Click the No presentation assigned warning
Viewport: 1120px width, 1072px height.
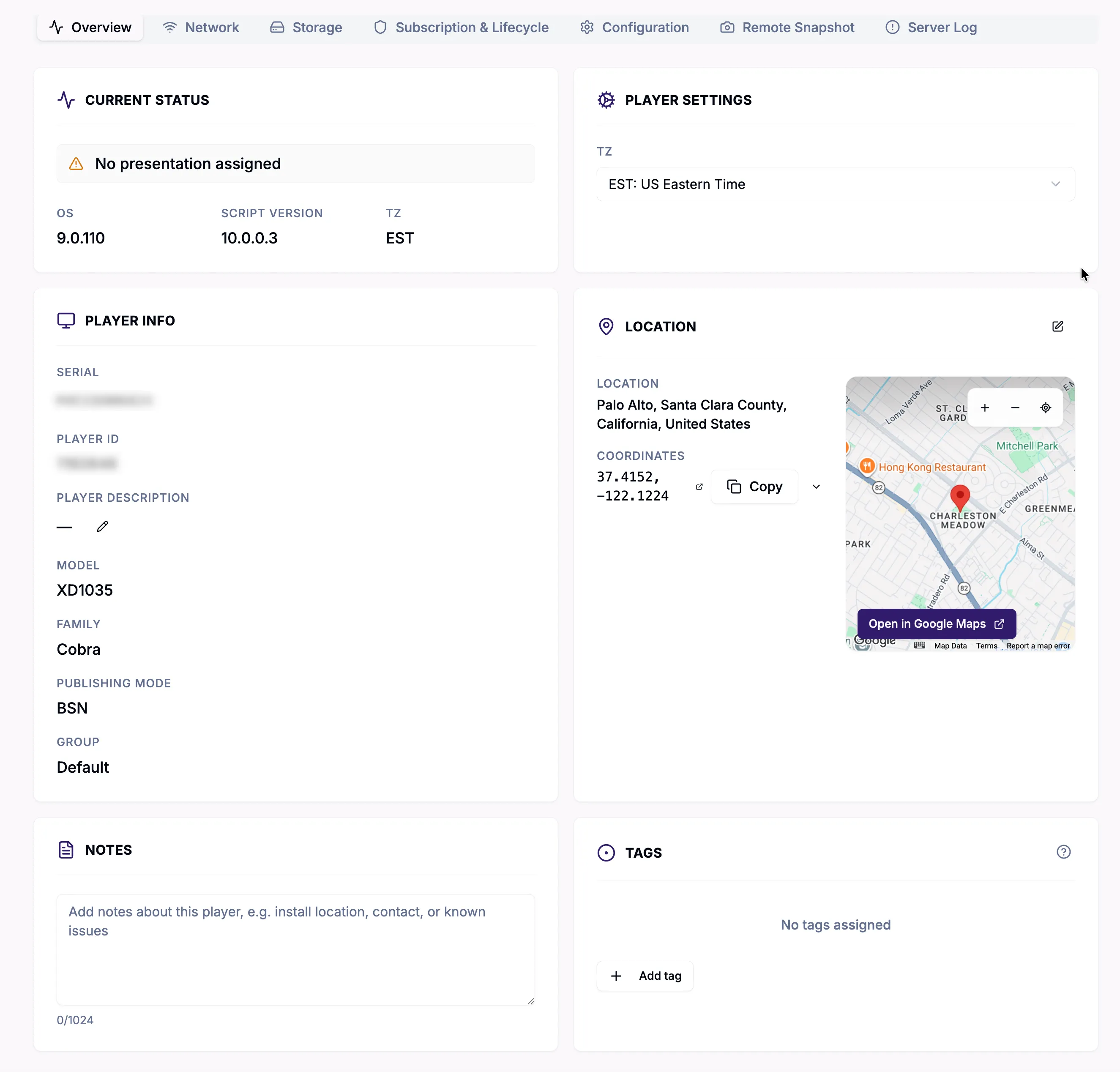(x=295, y=164)
